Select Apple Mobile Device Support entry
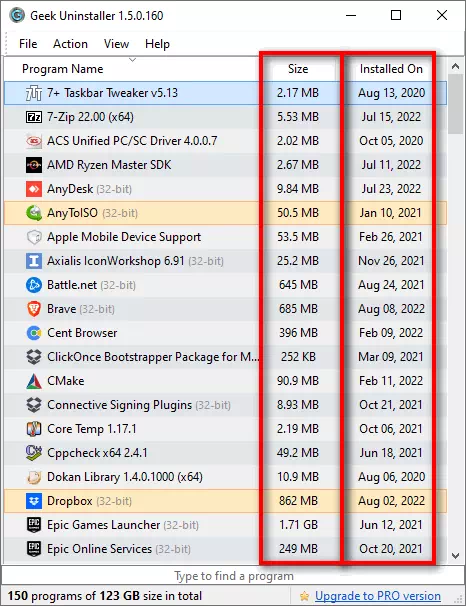Image resolution: width=466 pixels, height=606 pixels. coord(124,237)
